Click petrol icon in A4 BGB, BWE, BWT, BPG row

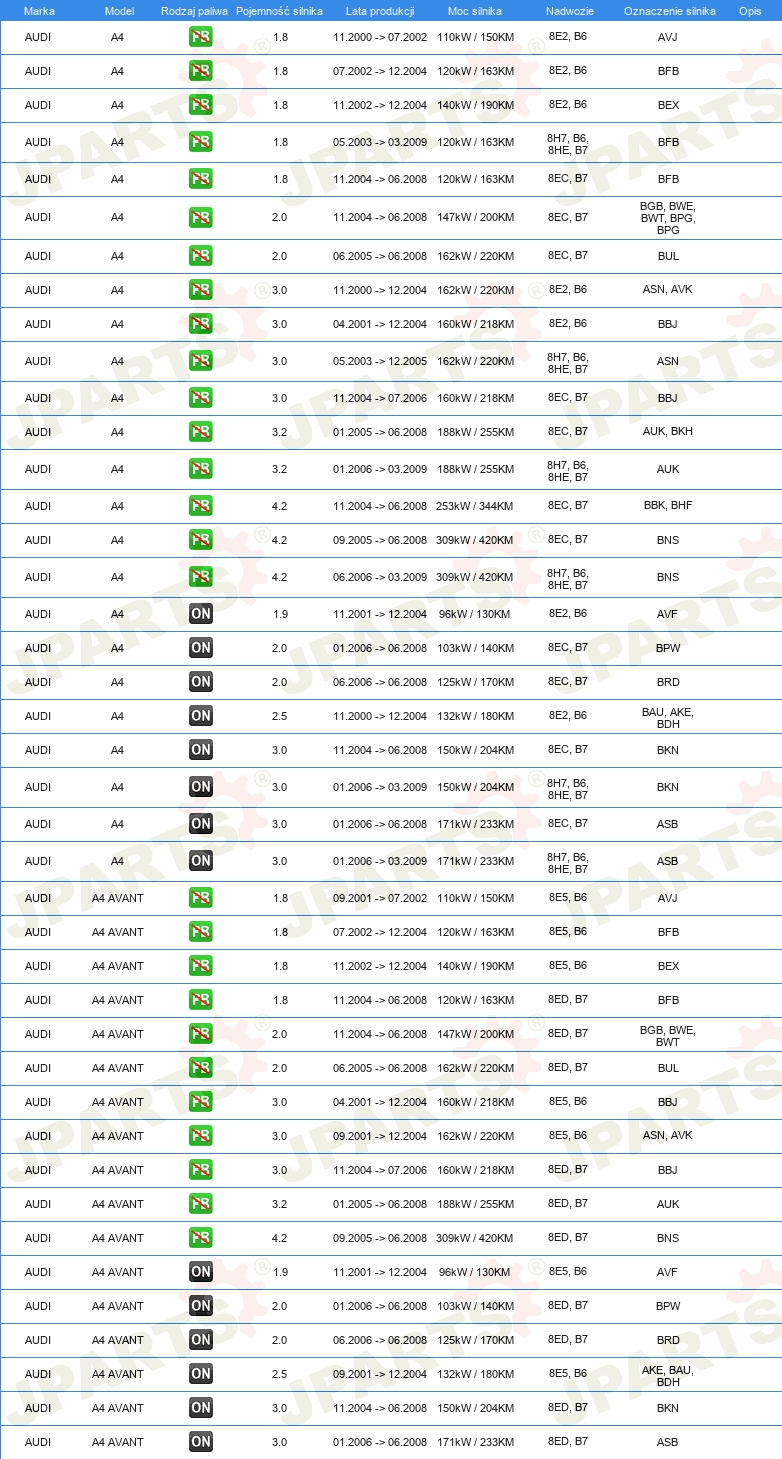[201, 217]
